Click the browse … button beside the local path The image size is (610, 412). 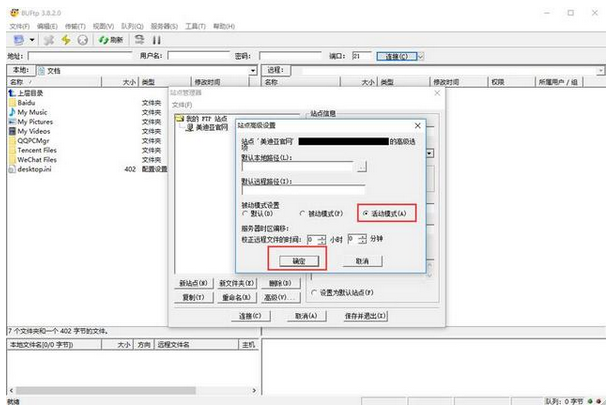361,167
